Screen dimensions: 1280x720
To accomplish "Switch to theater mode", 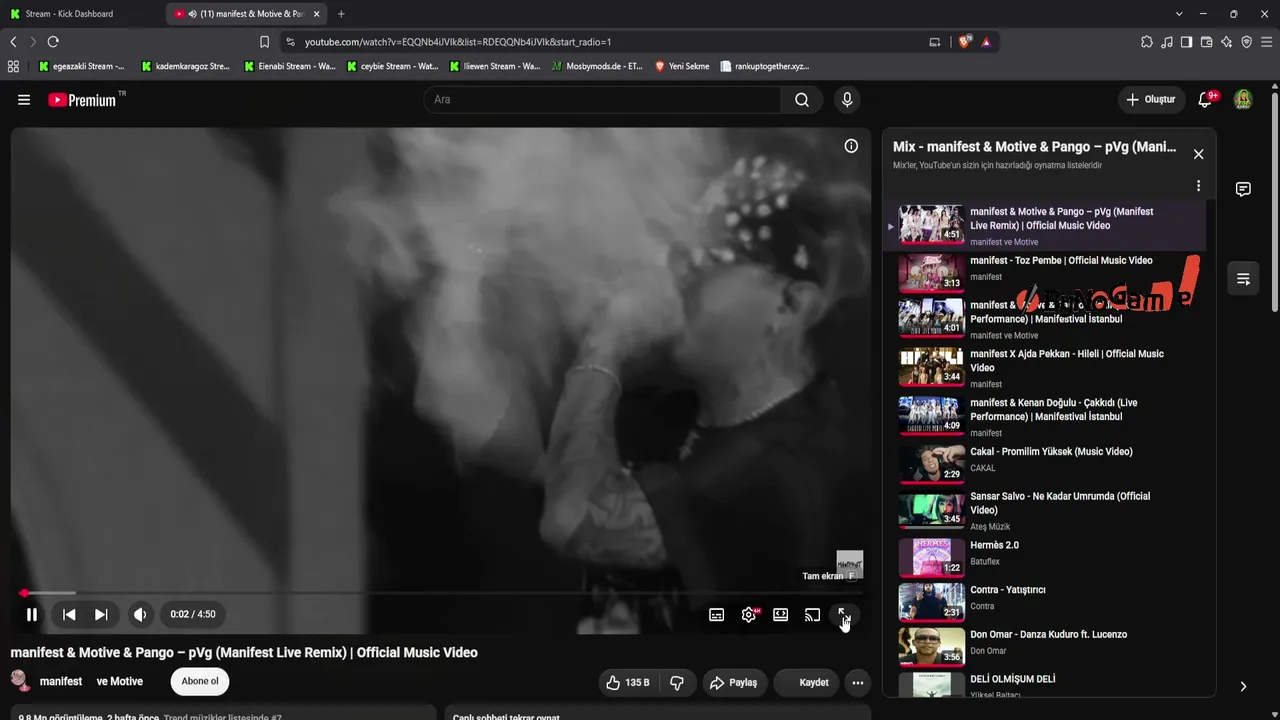I will coord(781,615).
